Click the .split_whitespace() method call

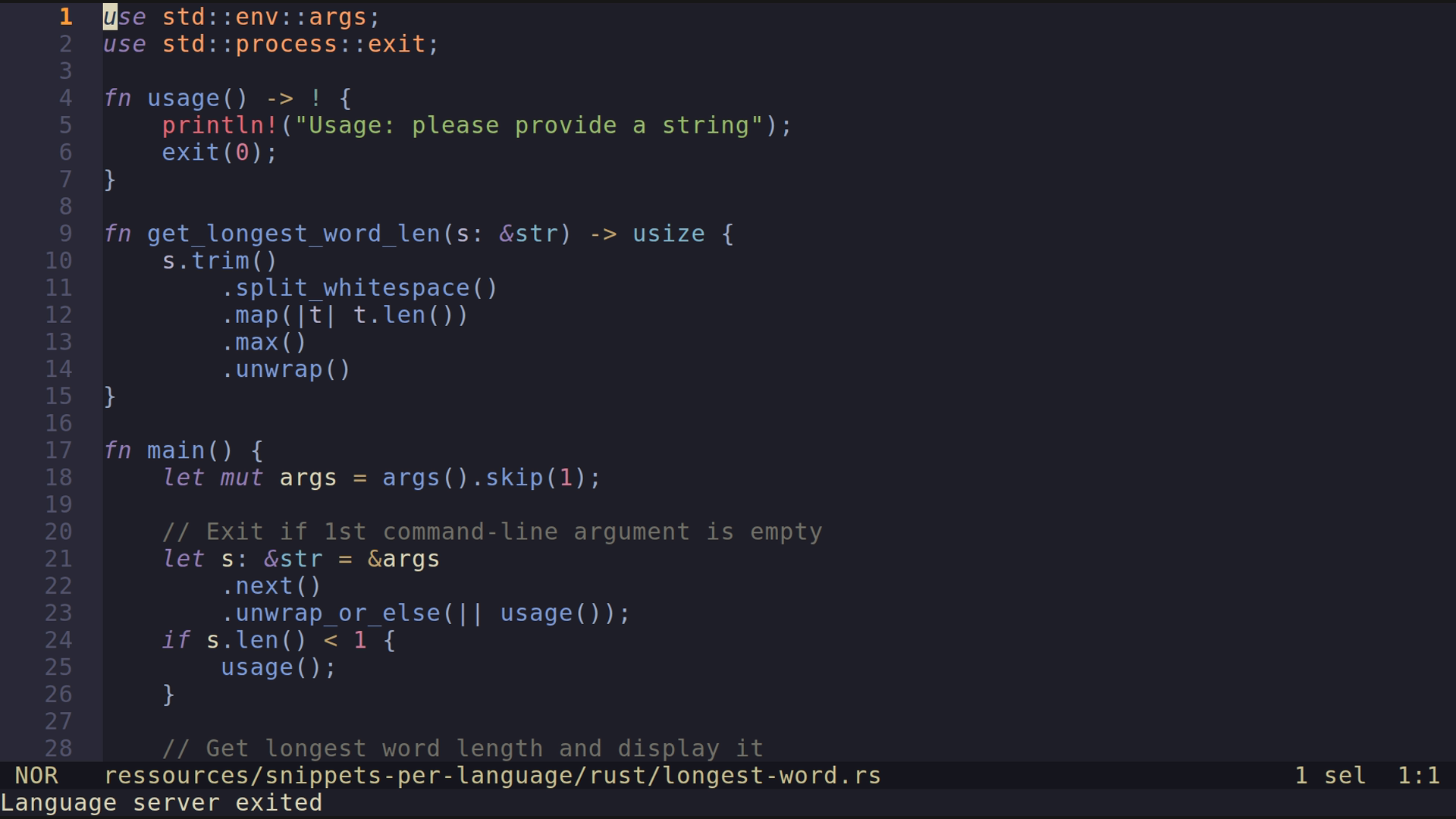coord(359,288)
